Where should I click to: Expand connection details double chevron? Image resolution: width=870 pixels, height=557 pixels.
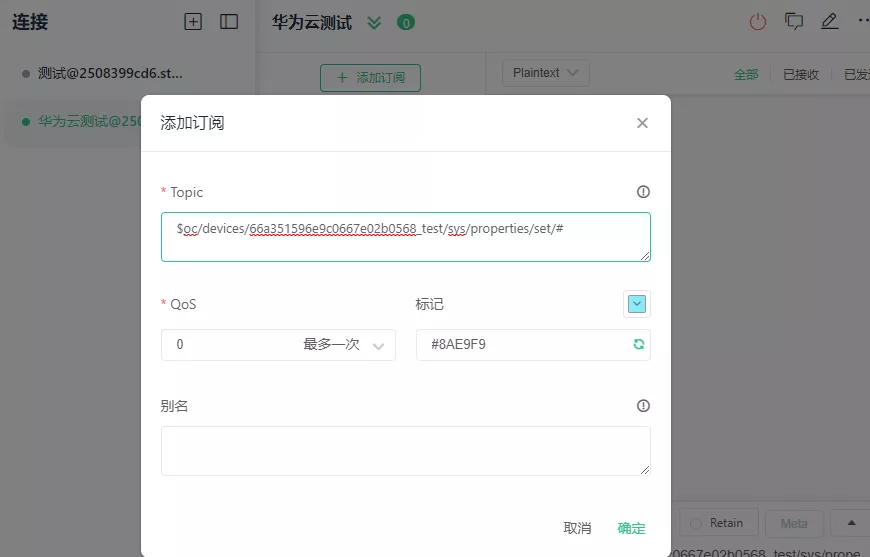pyautogui.click(x=374, y=22)
